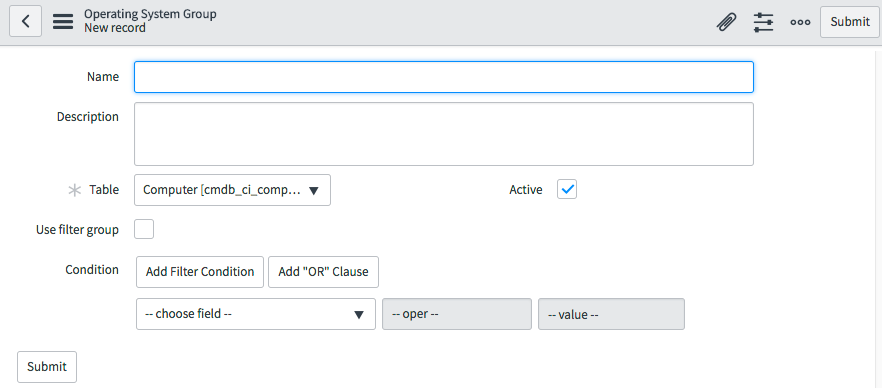Submit the record with the bottom button
This screenshot has width=882, height=388.
(x=47, y=367)
